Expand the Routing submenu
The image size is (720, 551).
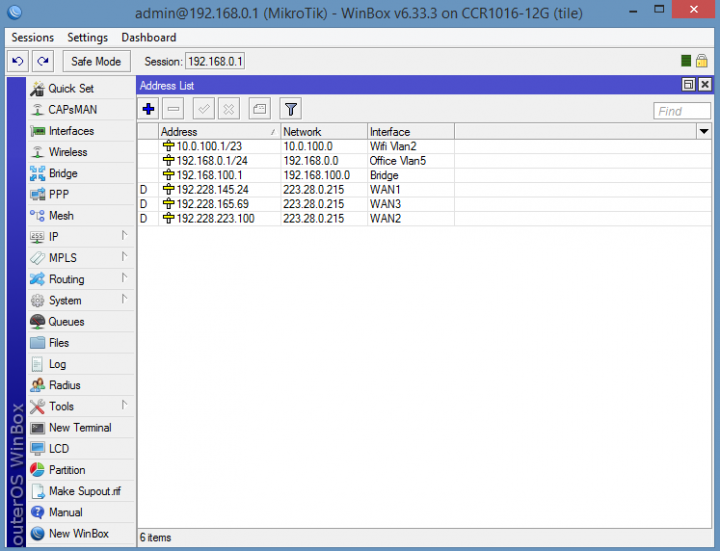point(81,279)
